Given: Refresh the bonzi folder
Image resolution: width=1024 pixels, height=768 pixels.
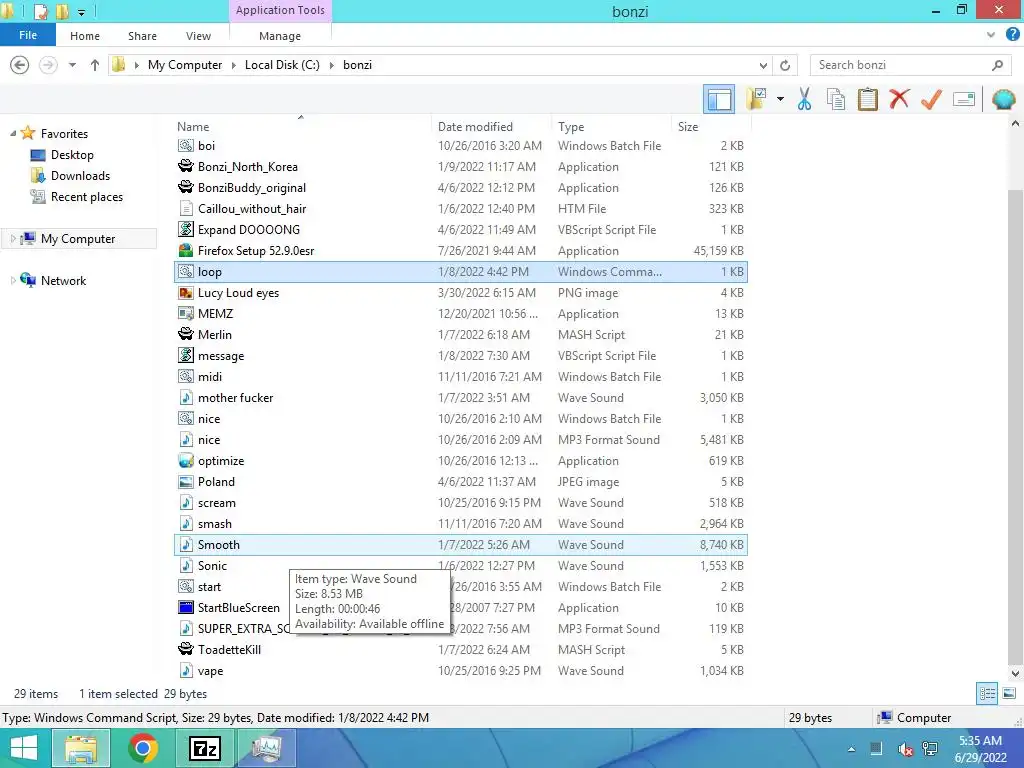Looking at the screenshot, I should click(x=785, y=65).
